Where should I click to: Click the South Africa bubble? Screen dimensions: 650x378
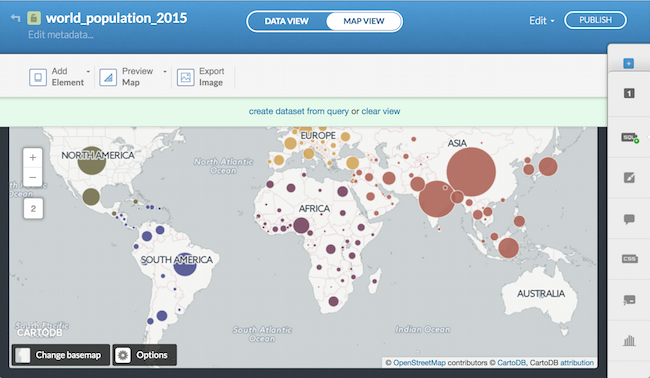[333, 301]
